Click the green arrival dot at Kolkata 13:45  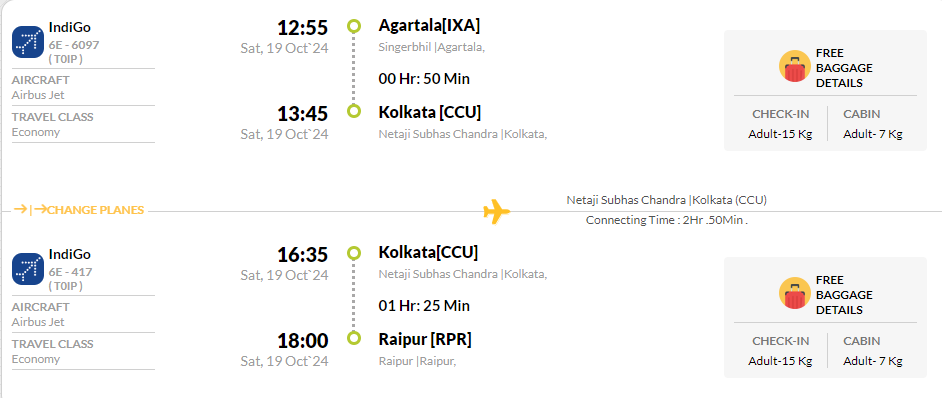point(354,111)
